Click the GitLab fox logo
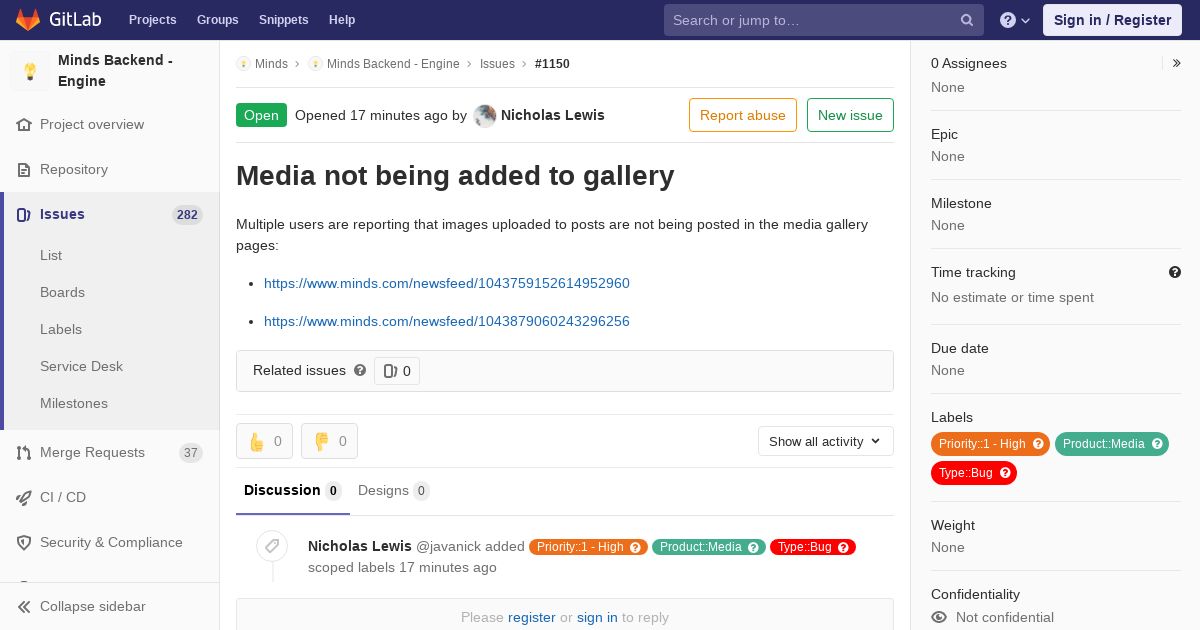Screen dimensions: 1200x630 pyautogui.click(x=28, y=19)
